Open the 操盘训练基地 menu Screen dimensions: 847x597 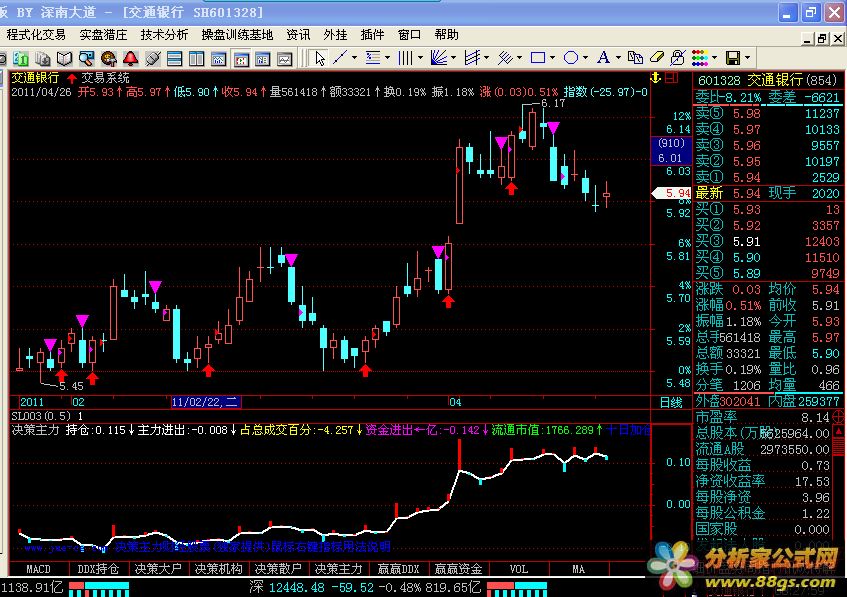pyautogui.click(x=237, y=35)
